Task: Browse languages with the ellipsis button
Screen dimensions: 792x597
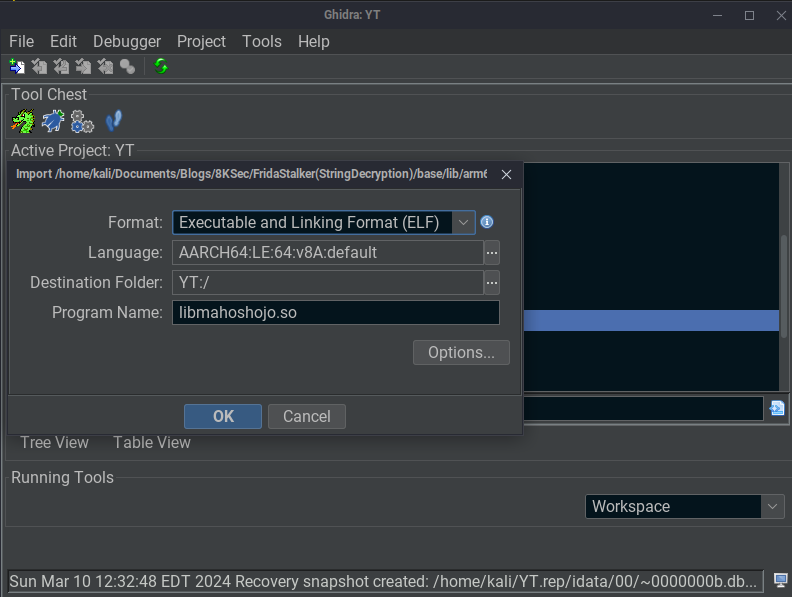Action: pos(491,253)
